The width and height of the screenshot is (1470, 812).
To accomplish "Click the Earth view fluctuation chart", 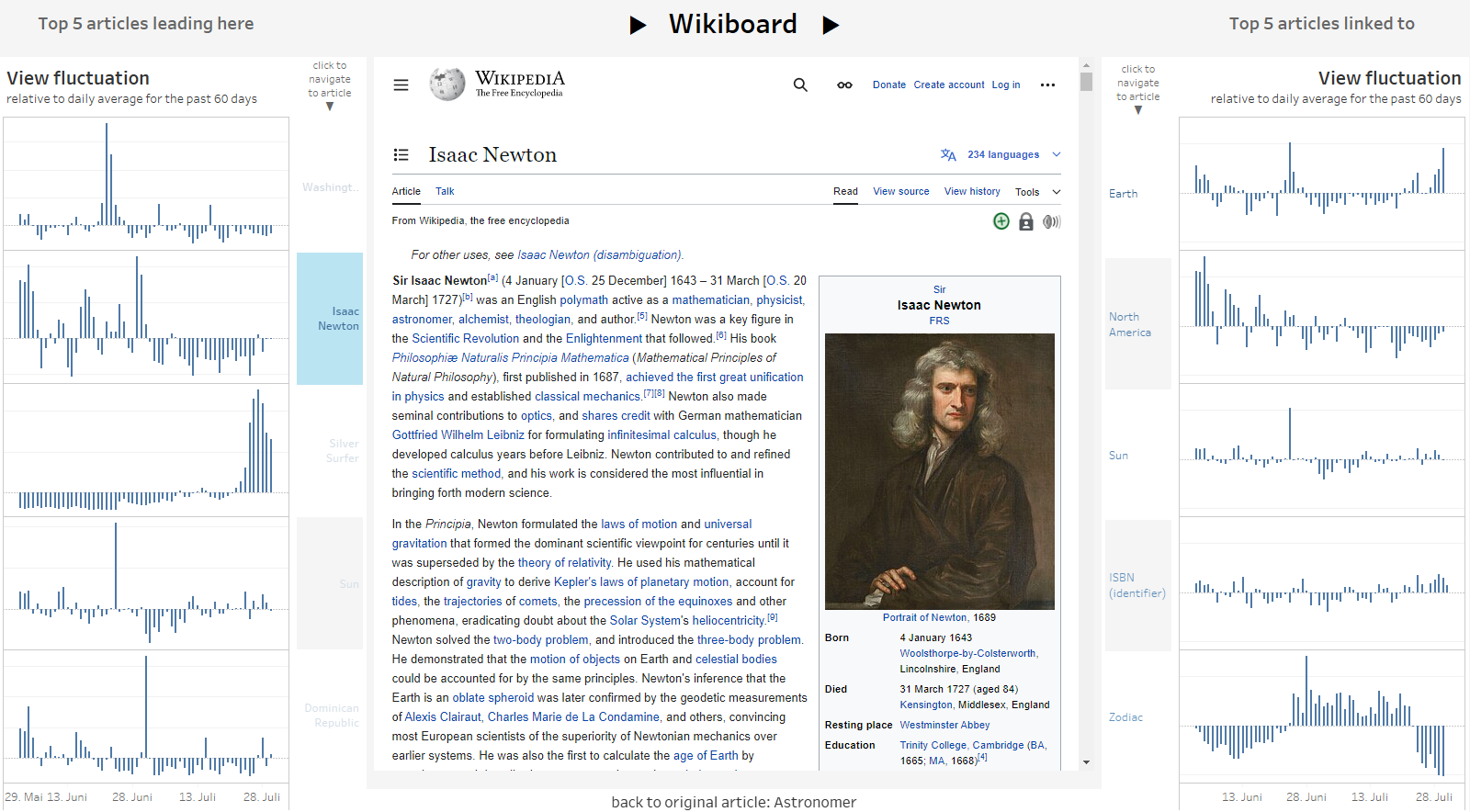I will (1322, 184).
